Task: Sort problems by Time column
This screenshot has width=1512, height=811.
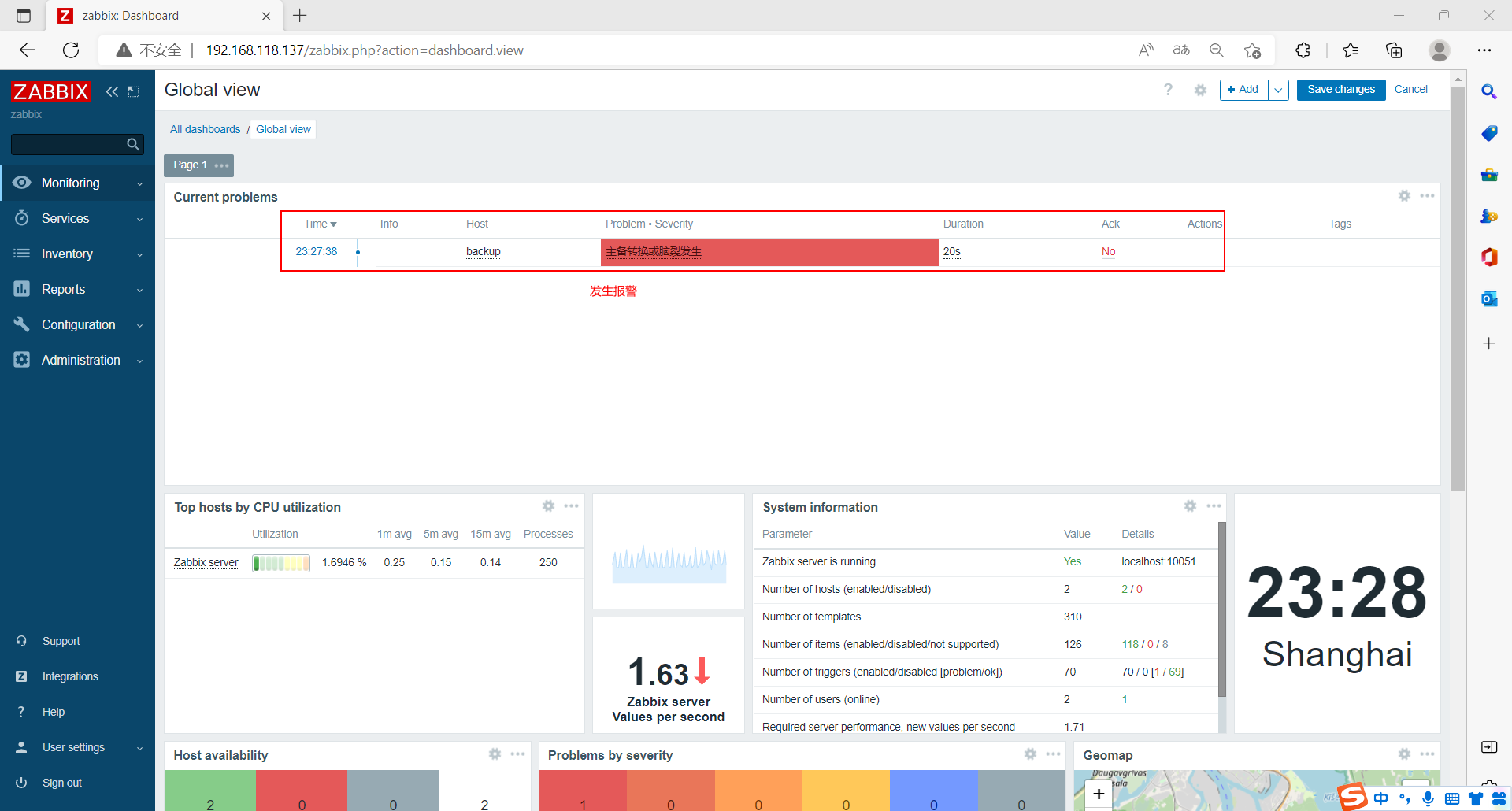Action: pyautogui.click(x=320, y=224)
